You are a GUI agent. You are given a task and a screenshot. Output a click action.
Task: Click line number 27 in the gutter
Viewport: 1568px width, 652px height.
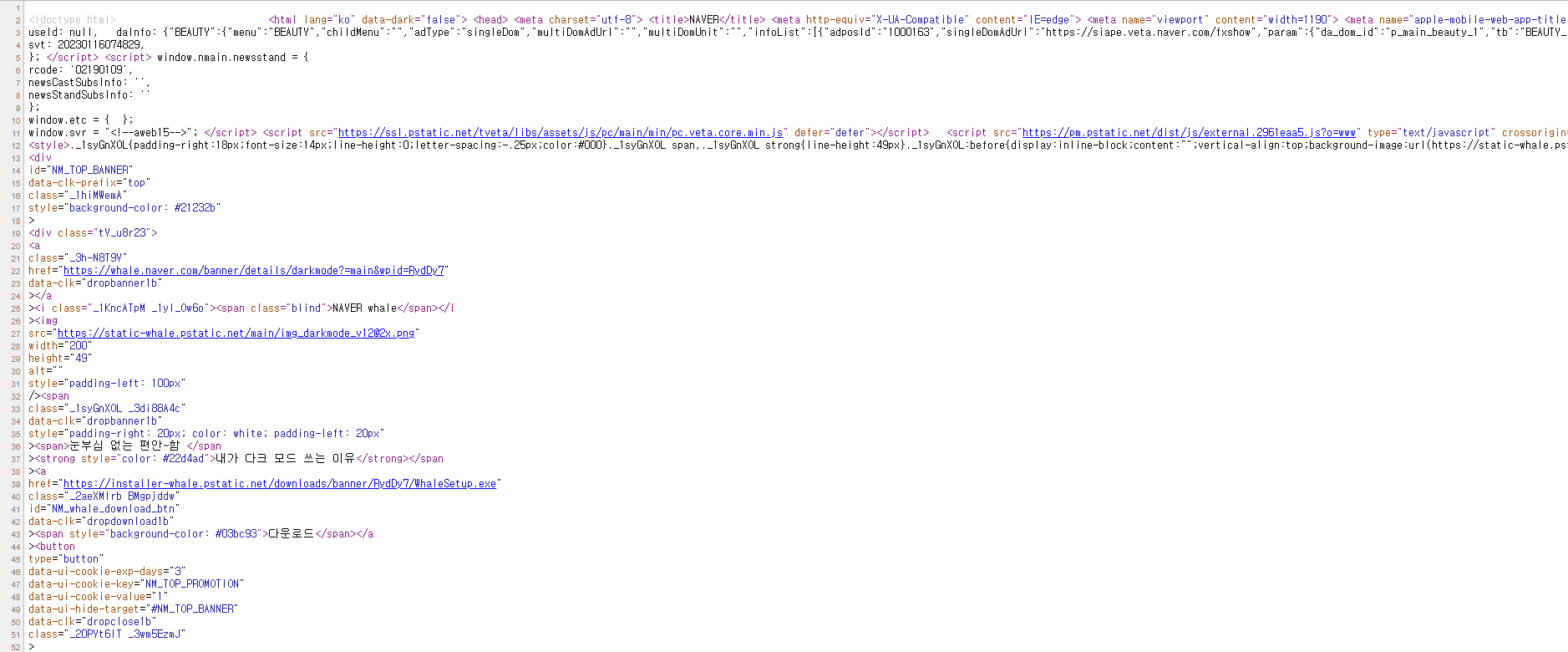point(17,334)
